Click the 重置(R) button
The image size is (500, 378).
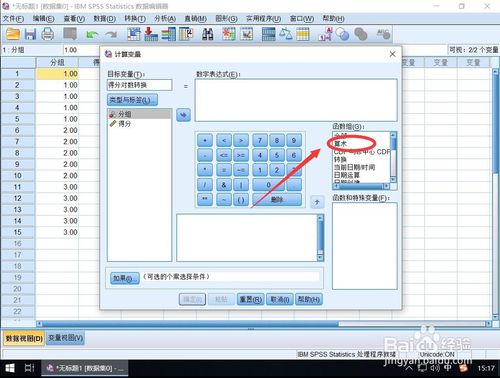click(x=250, y=299)
